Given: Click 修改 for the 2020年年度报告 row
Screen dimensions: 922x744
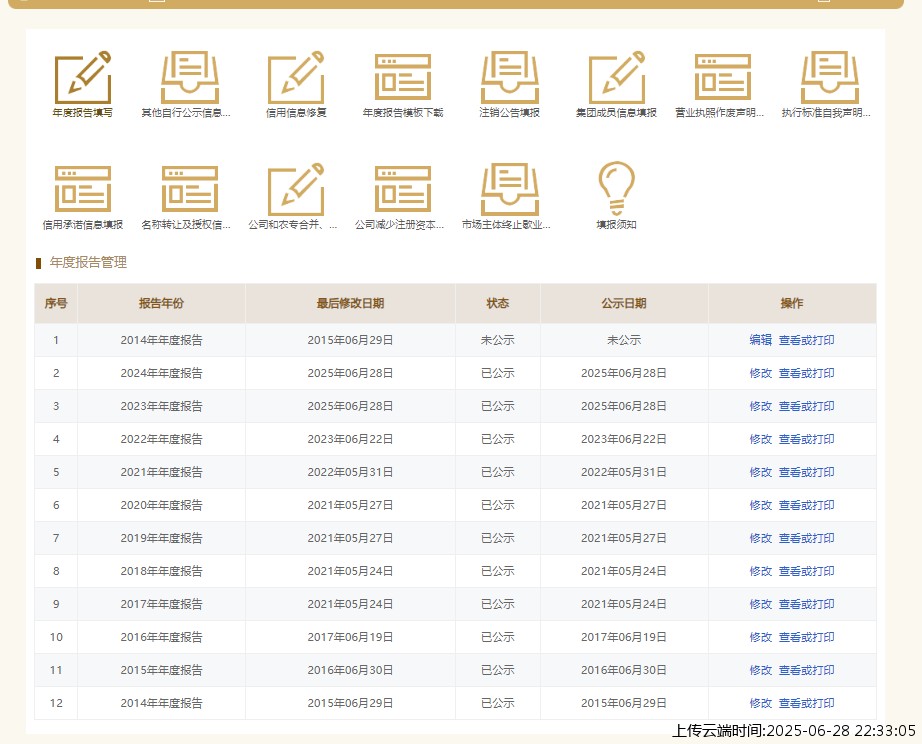Looking at the screenshot, I should pyautogui.click(x=760, y=505).
